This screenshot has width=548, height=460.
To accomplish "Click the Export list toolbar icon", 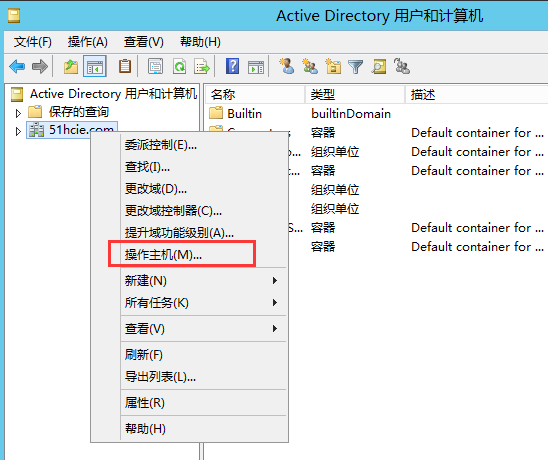I will 202,66.
